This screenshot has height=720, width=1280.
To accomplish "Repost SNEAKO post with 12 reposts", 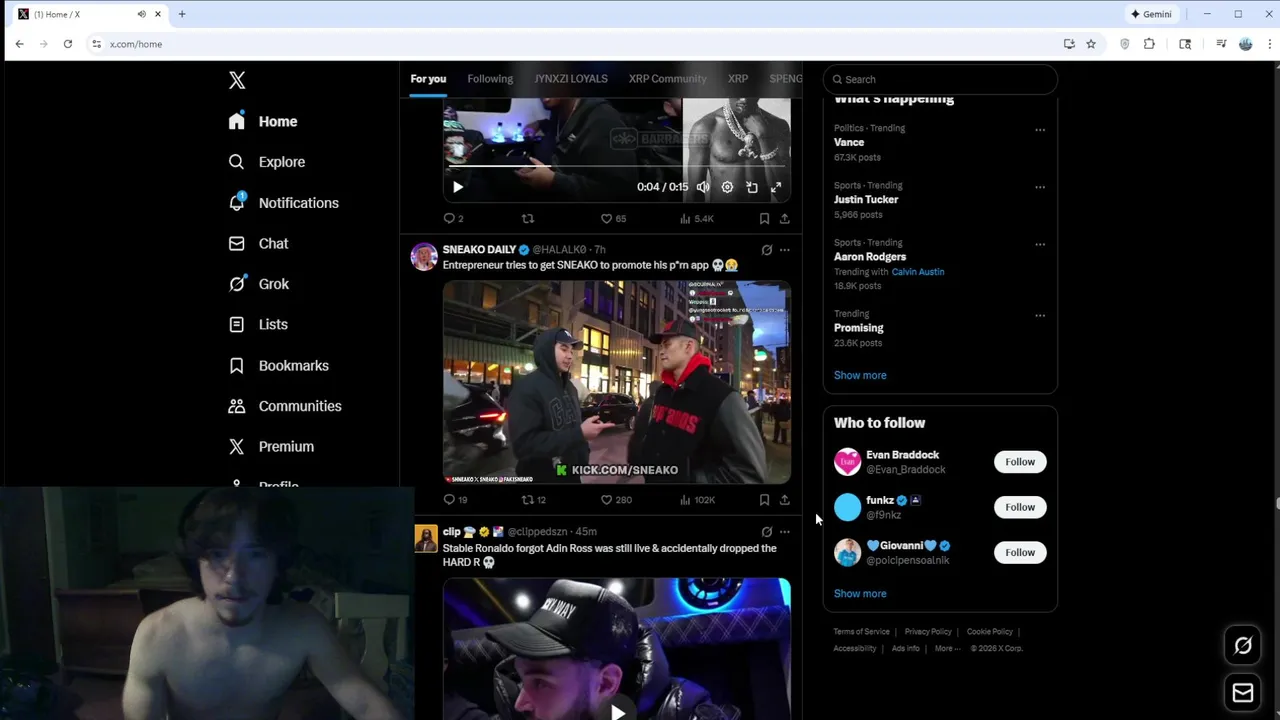I will (533, 499).
